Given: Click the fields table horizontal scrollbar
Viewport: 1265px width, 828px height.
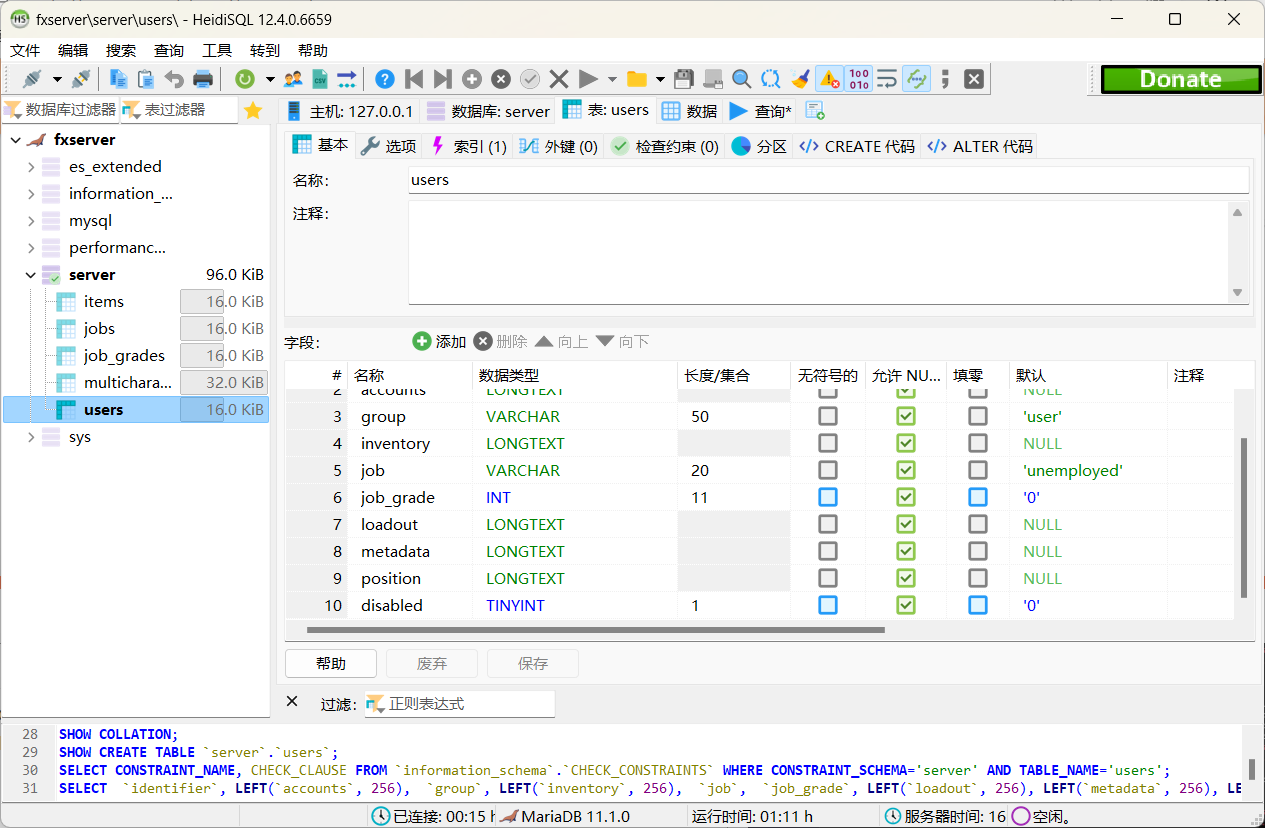Looking at the screenshot, I should tap(596, 630).
